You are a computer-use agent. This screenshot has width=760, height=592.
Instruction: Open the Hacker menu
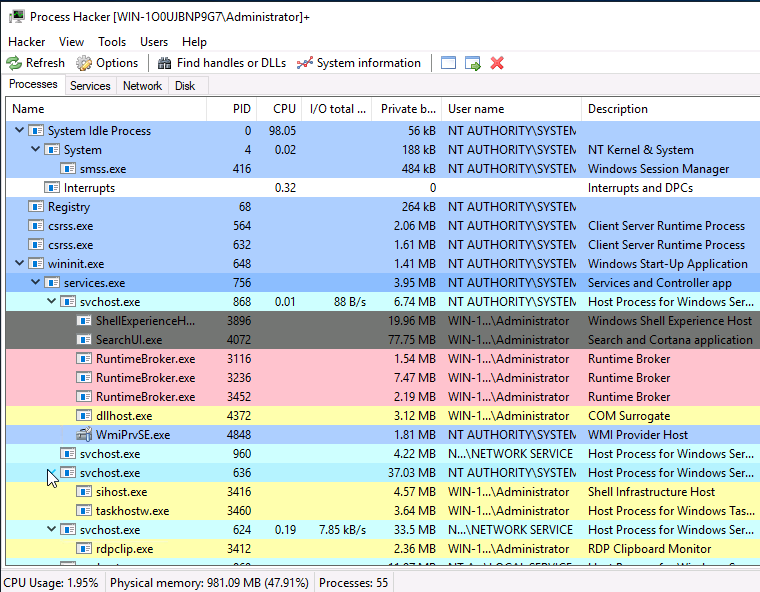[27, 42]
